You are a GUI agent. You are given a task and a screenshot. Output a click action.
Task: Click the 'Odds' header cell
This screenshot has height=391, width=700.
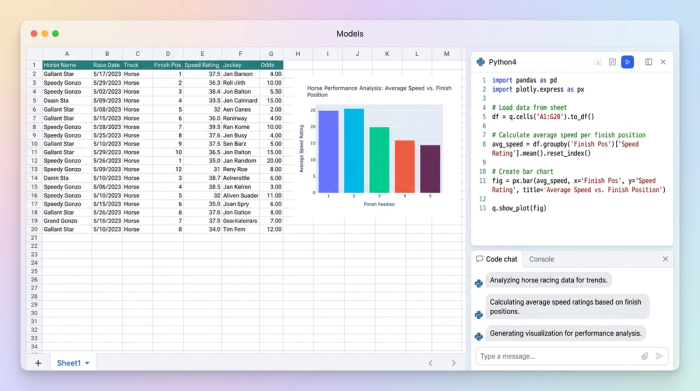[271, 65]
